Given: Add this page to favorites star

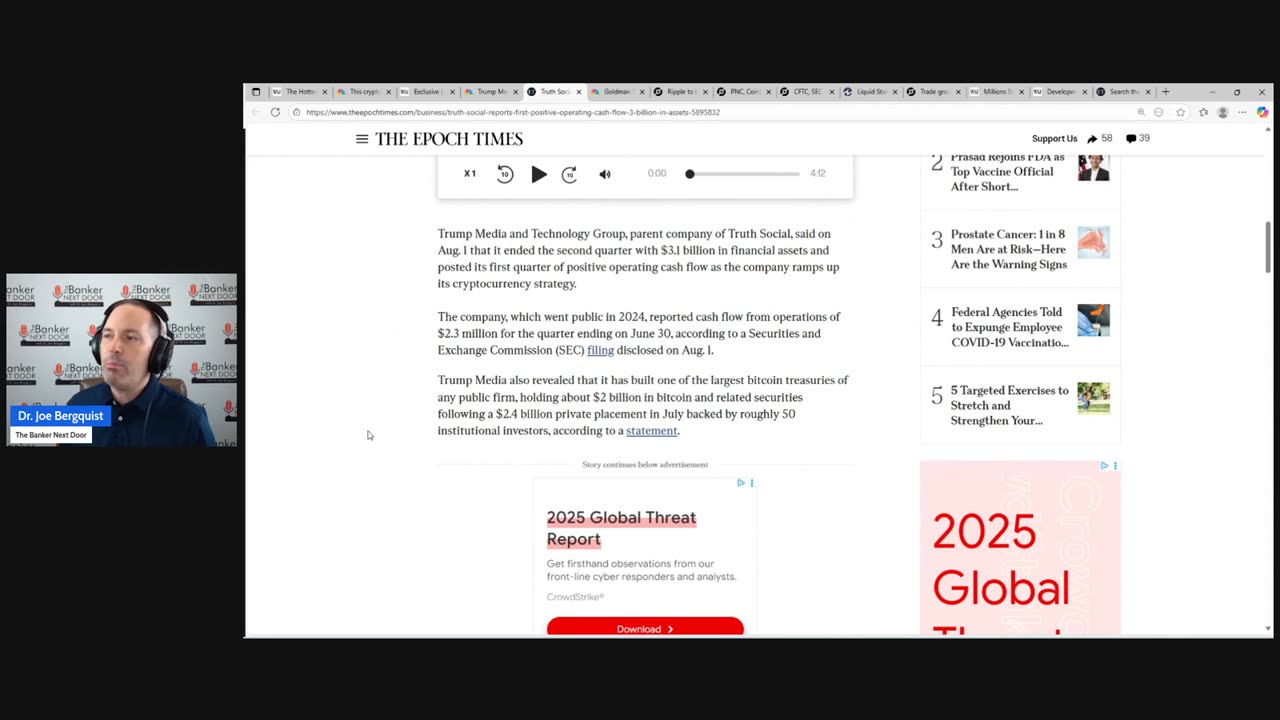Looking at the screenshot, I should pyautogui.click(x=1181, y=112).
